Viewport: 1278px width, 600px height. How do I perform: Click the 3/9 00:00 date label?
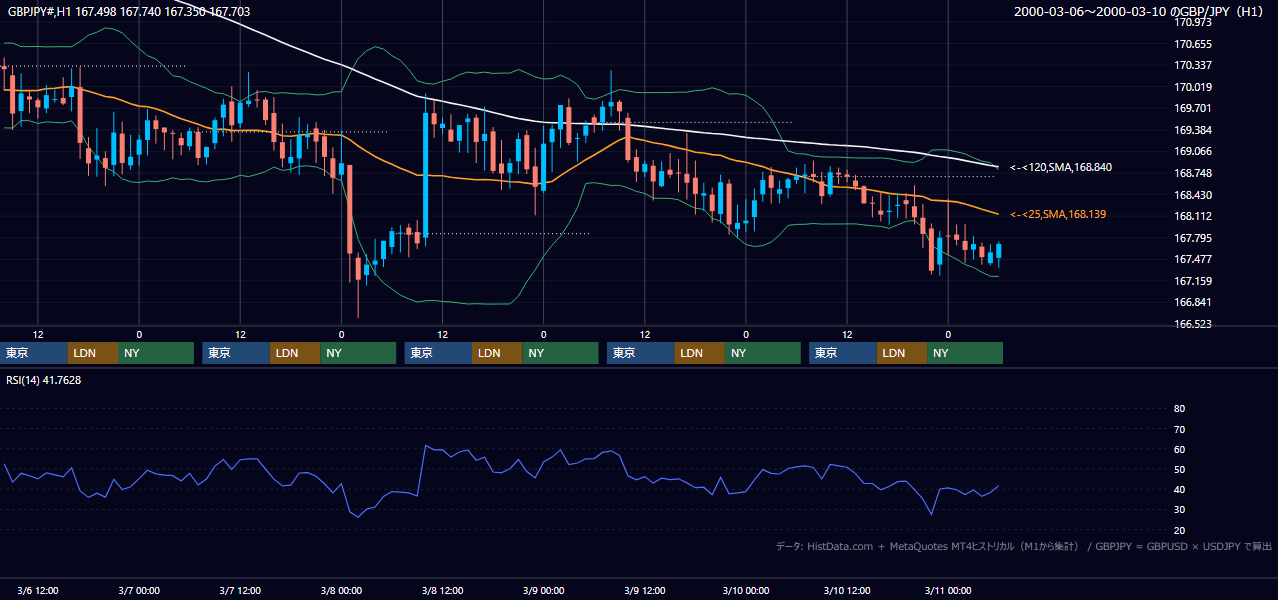click(543, 591)
